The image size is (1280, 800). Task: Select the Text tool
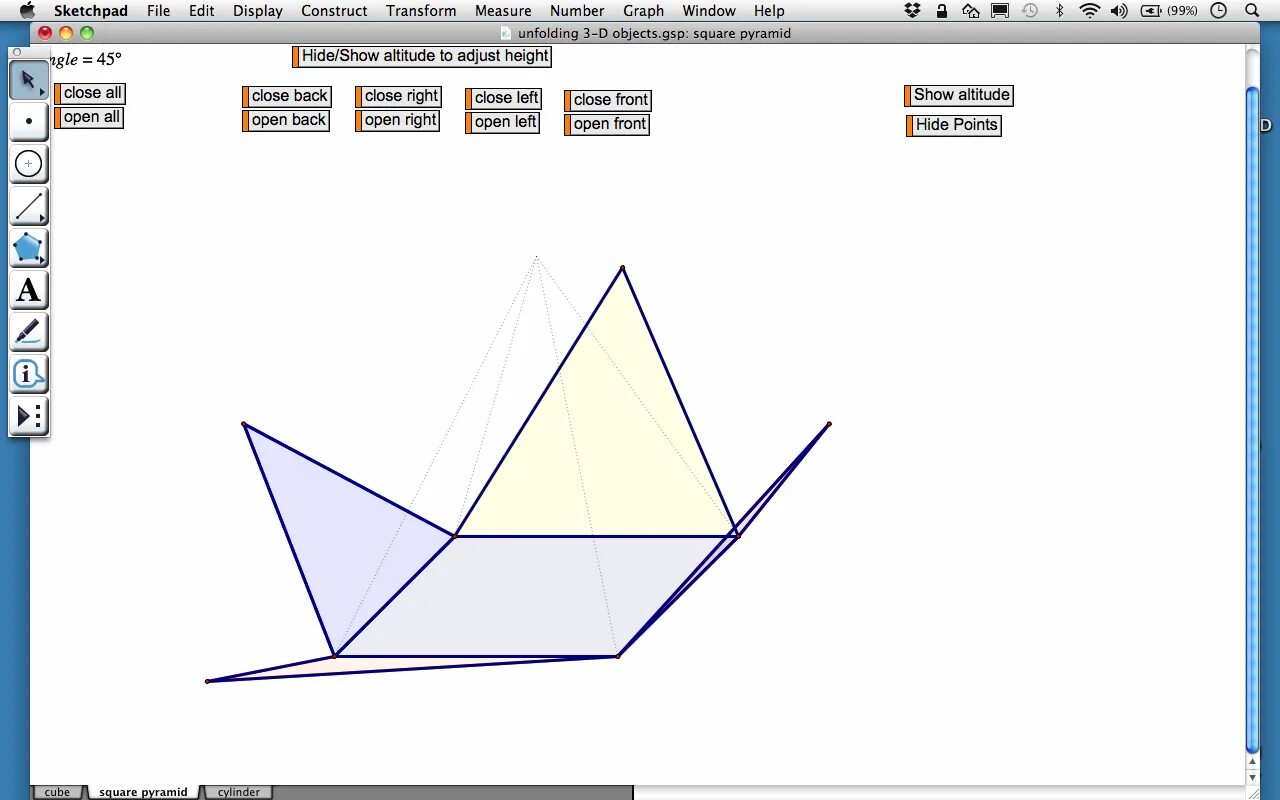coord(29,290)
